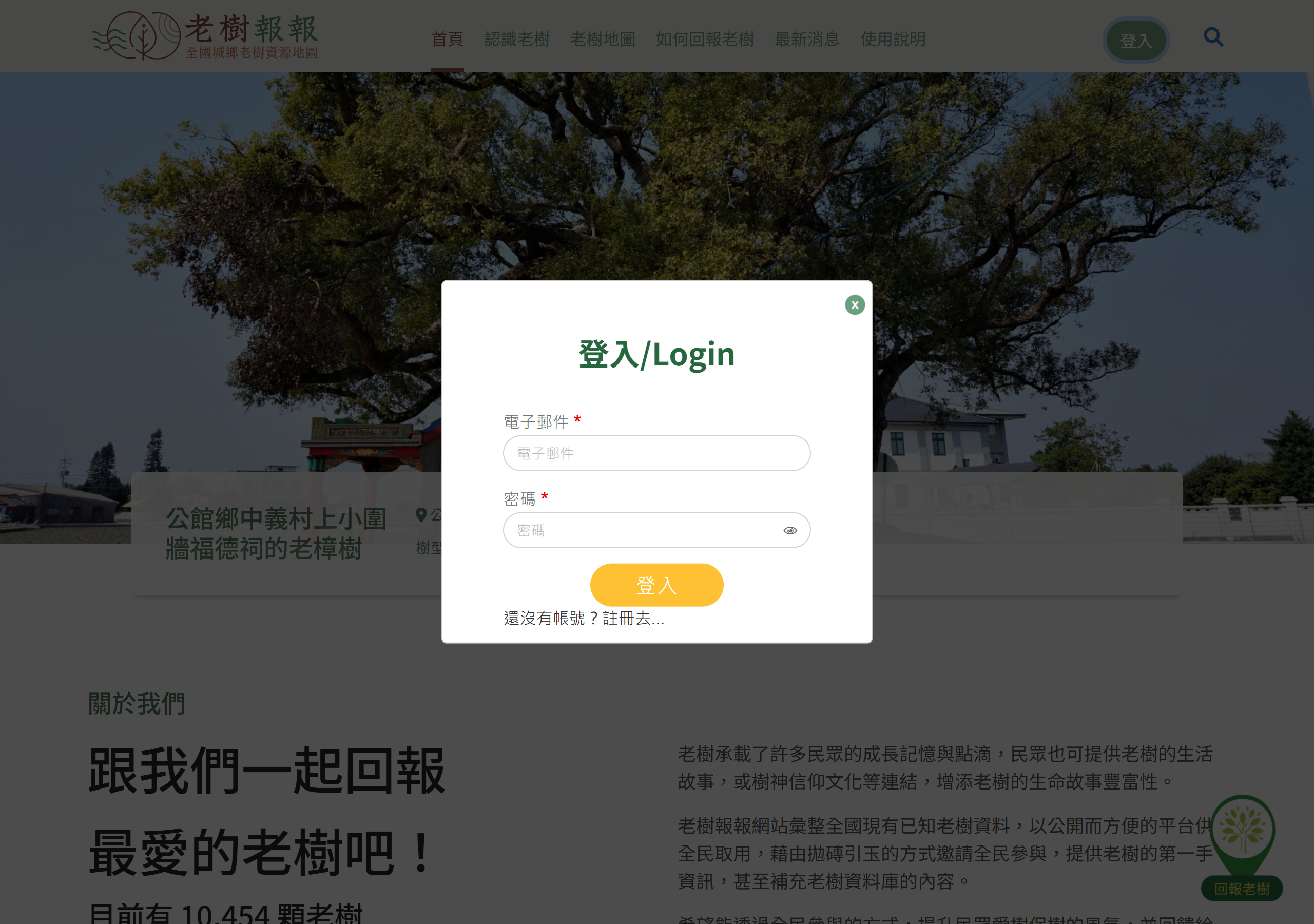This screenshot has width=1314, height=924.
Task: Click the 回報老樹 floating tree icon
Action: click(1242, 848)
